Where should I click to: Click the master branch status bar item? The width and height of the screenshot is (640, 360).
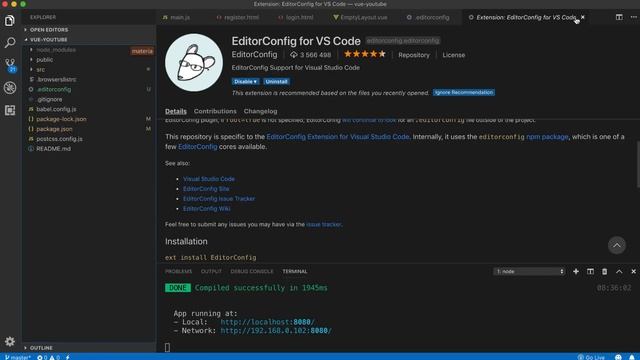pos(18,357)
